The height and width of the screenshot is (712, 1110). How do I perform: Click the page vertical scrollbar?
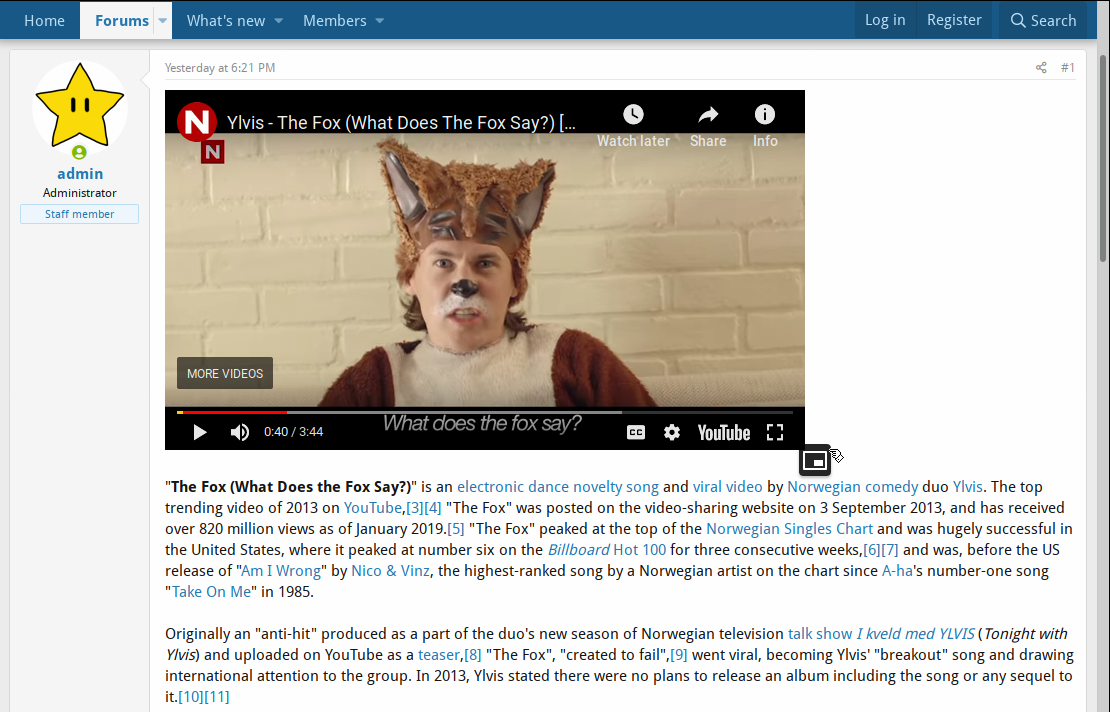click(1102, 157)
